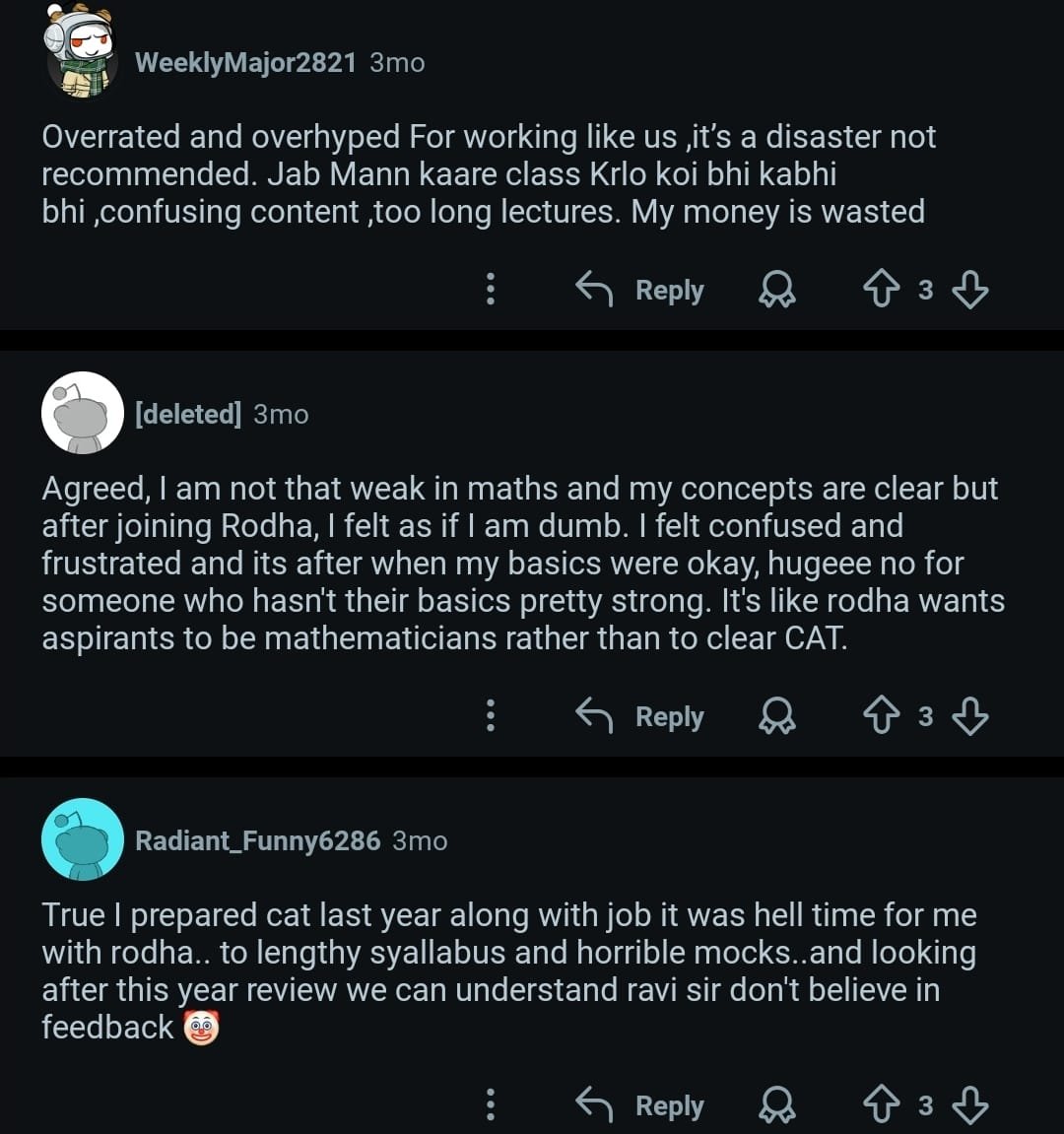The width and height of the screenshot is (1064, 1134).
Task: Upvote the deleted user's comment
Action: tap(882, 716)
